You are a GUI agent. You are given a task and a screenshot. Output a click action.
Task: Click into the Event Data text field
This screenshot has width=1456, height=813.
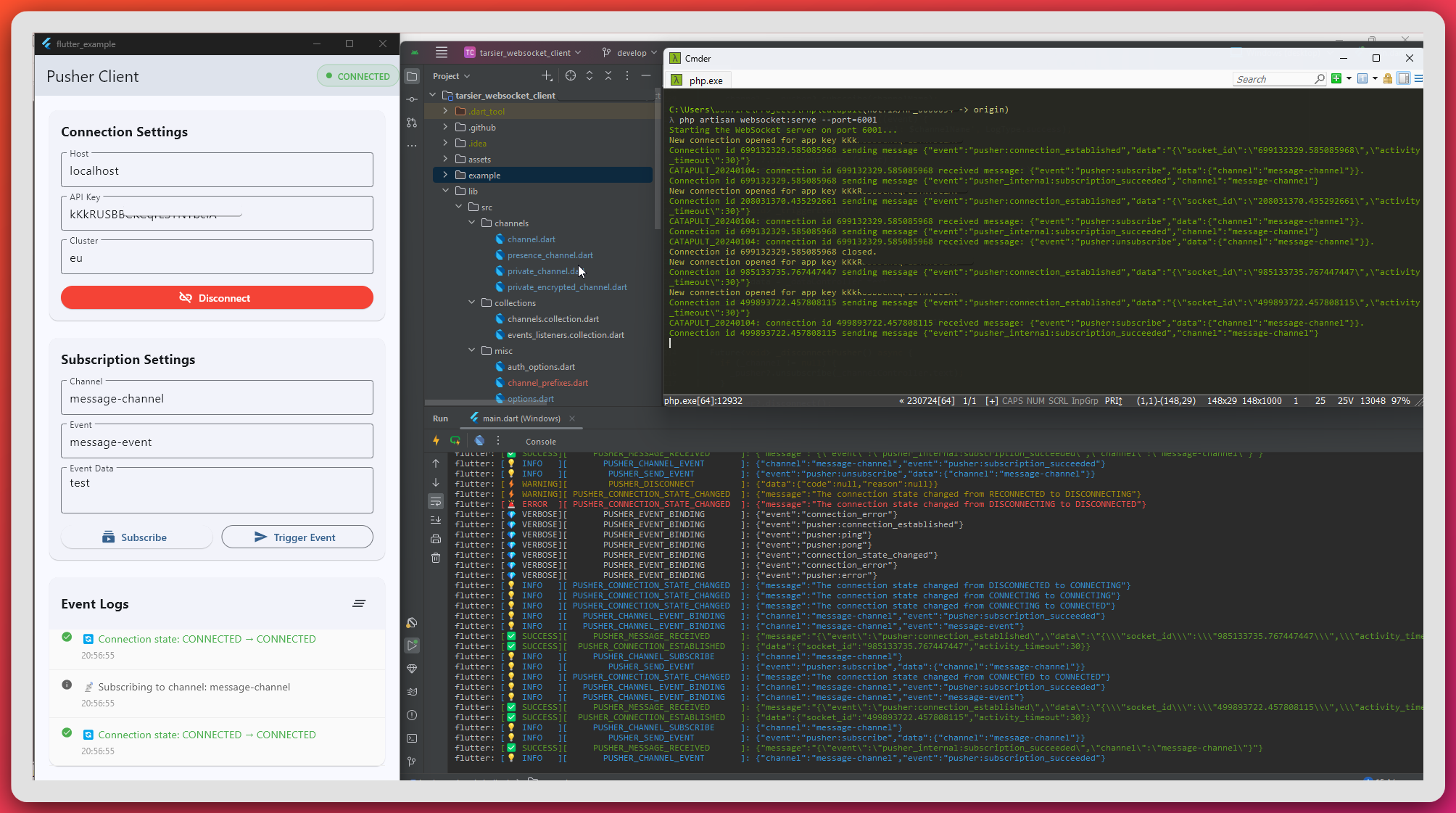point(217,492)
